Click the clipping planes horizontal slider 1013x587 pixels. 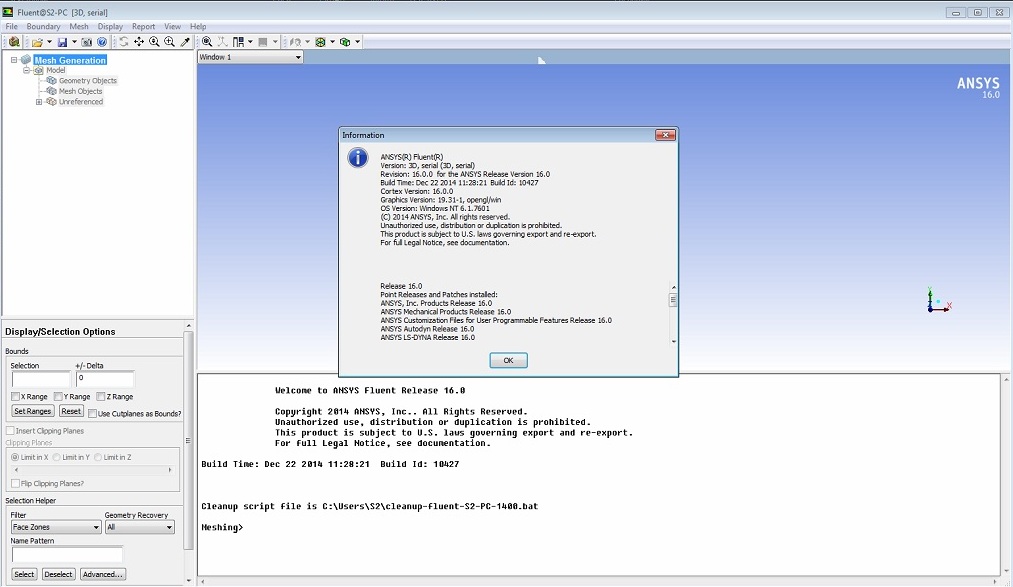[x=92, y=470]
